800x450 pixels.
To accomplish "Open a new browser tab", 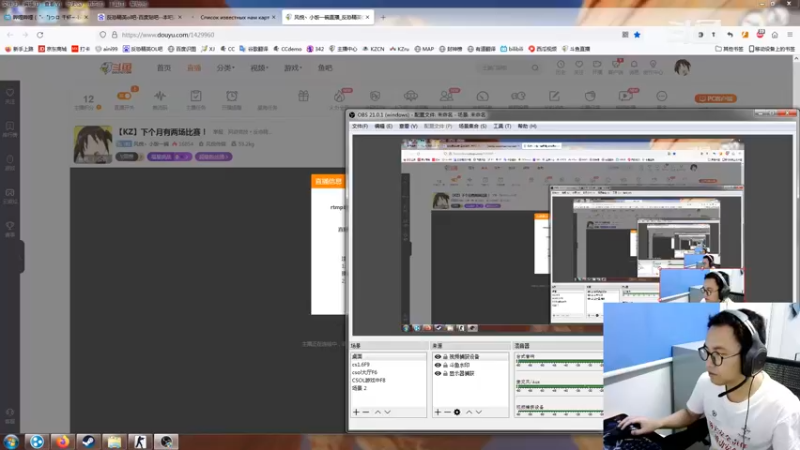I will [x=383, y=17].
